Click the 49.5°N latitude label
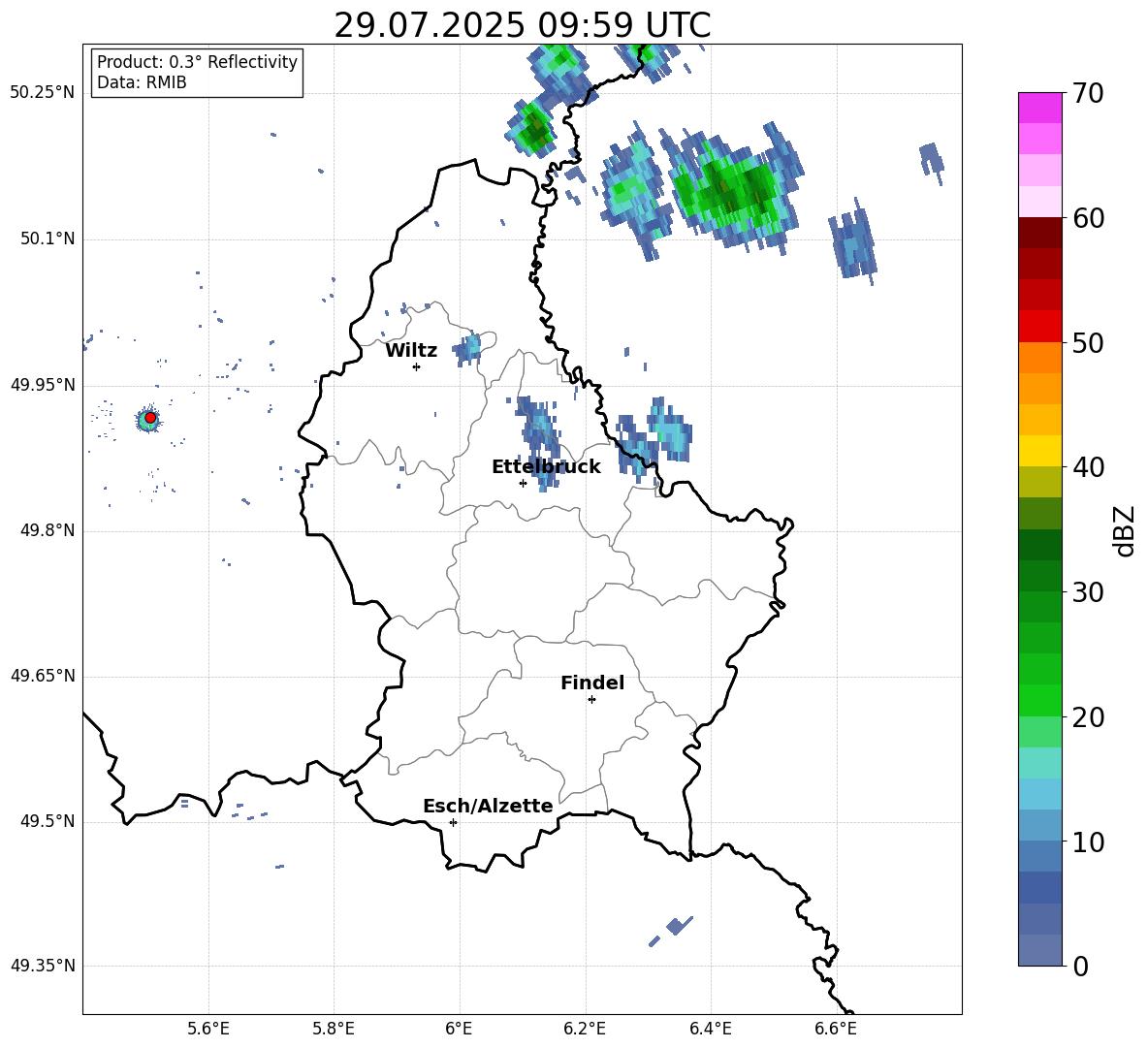Image resolution: width=1148 pixels, height=1048 pixels. click(47, 821)
